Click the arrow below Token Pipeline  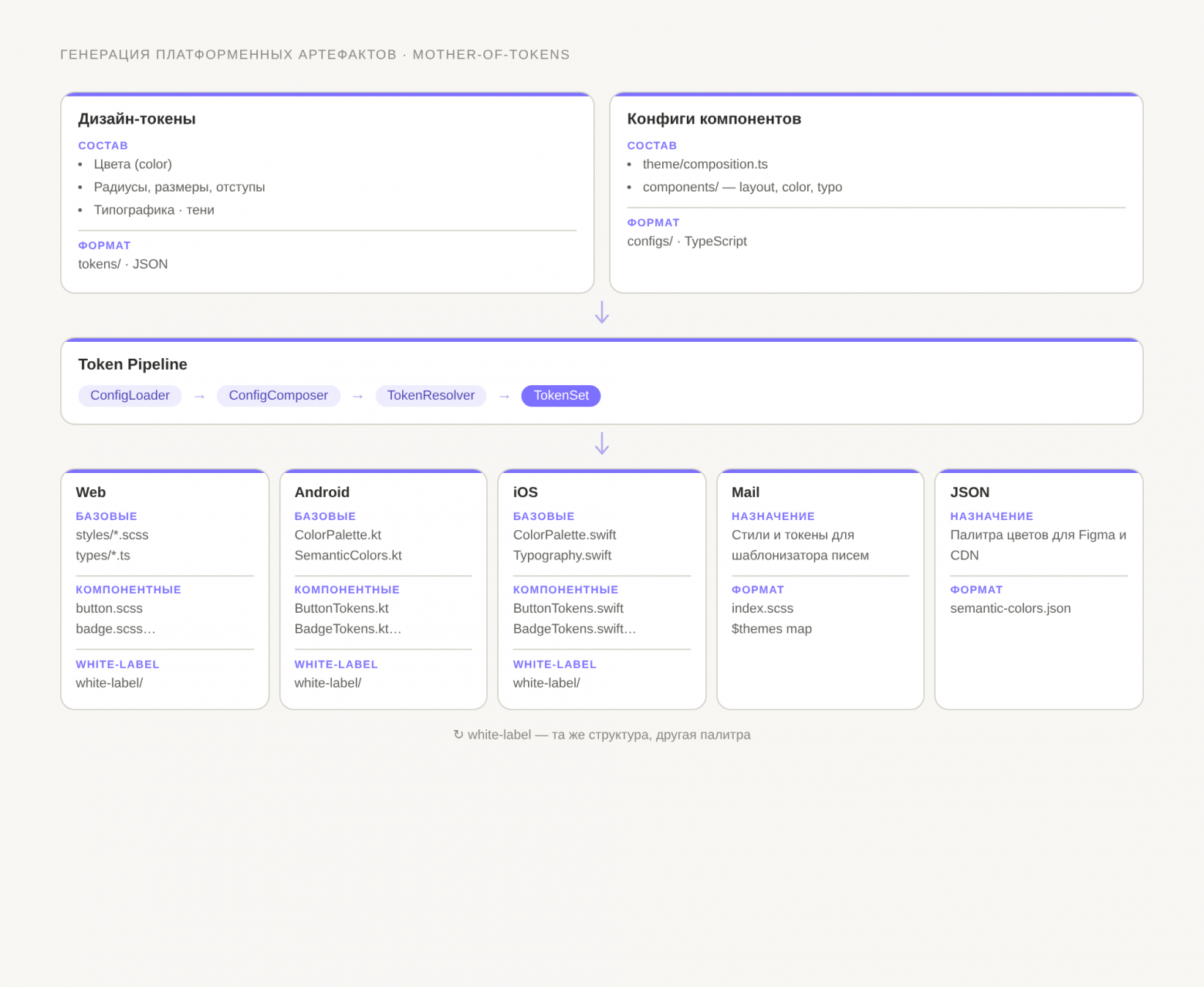[x=602, y=444]
